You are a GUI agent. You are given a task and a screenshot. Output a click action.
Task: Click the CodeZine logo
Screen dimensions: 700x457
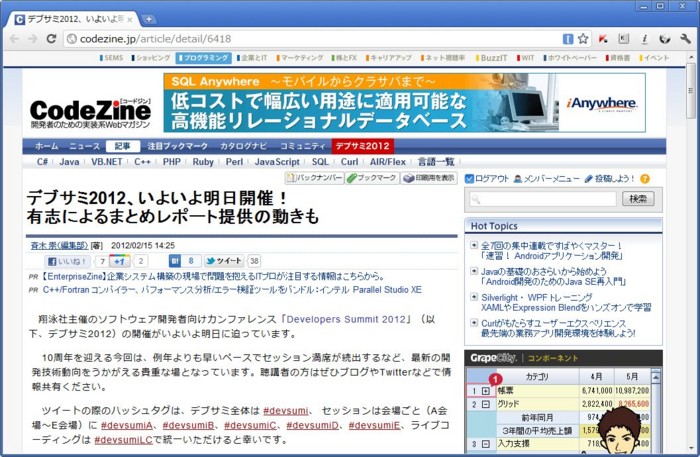(x=91, y=112)
